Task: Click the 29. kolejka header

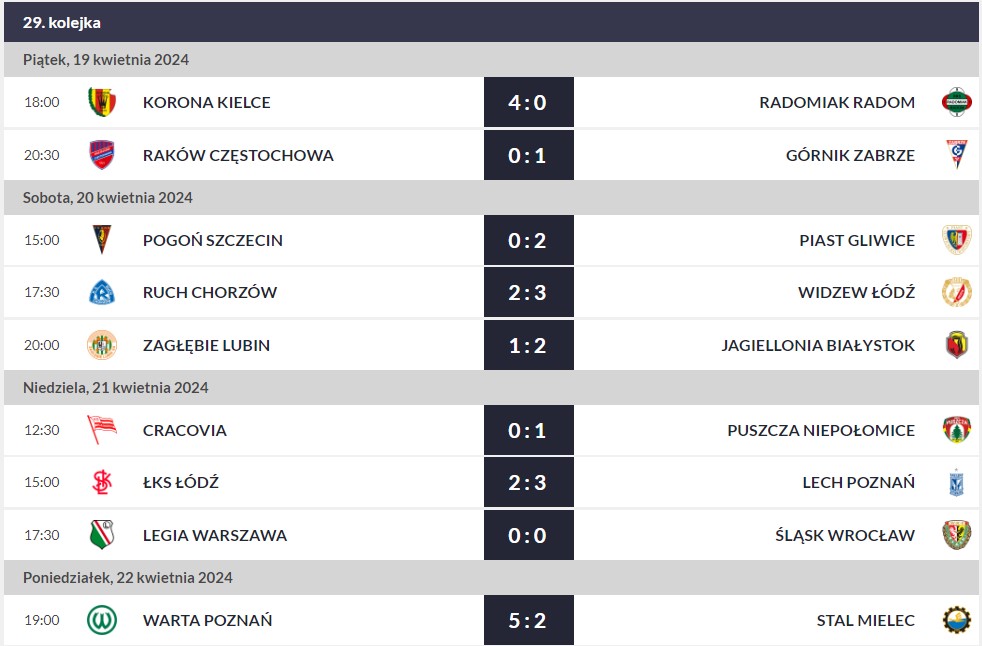Action: coord(62,22)
